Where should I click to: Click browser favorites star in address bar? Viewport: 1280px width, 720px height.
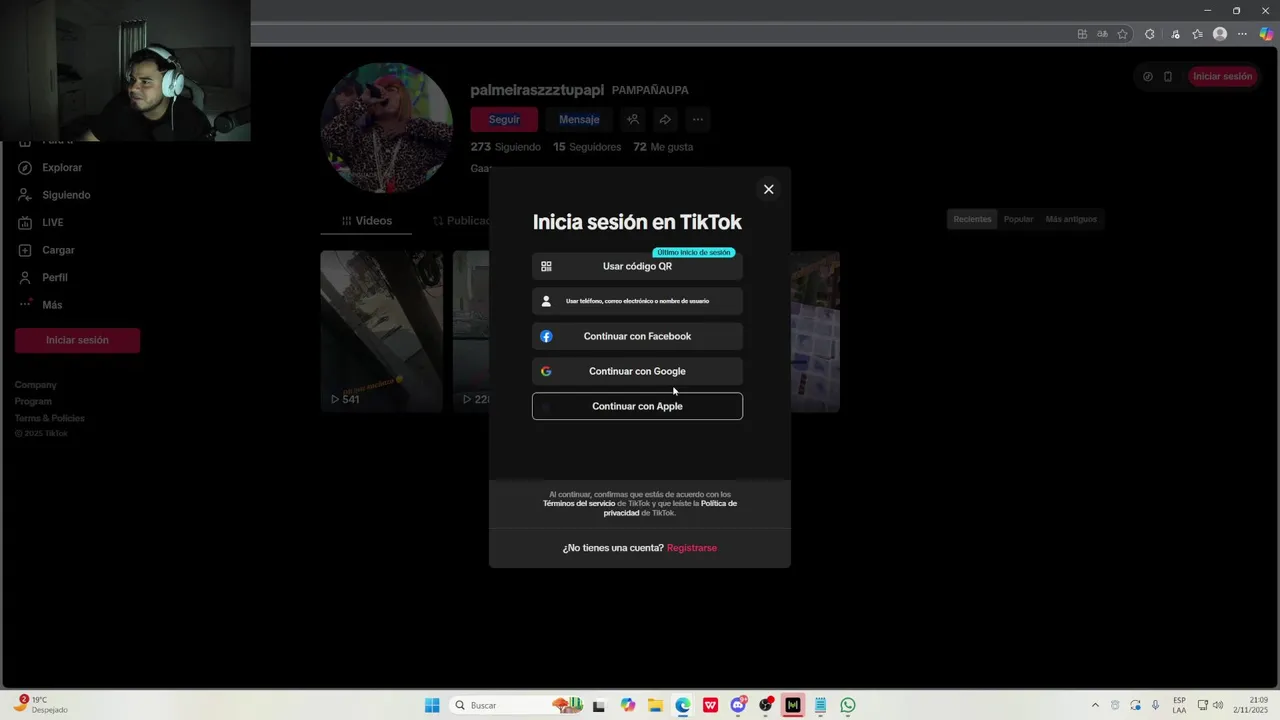click(x=1122, y=34)
